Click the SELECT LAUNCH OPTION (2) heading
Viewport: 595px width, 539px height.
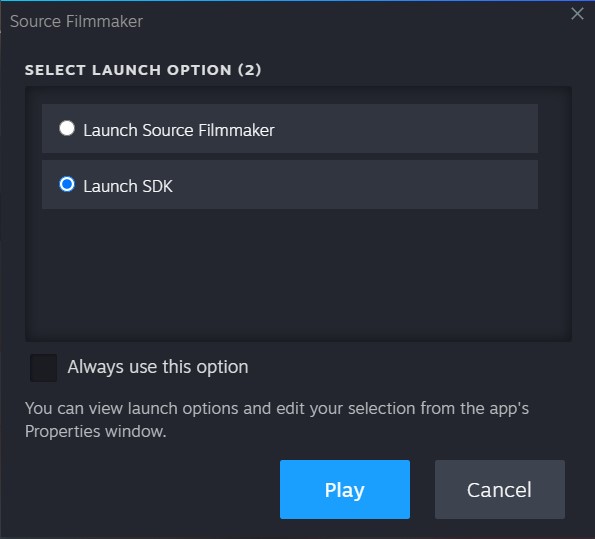[x=143, y=70]
